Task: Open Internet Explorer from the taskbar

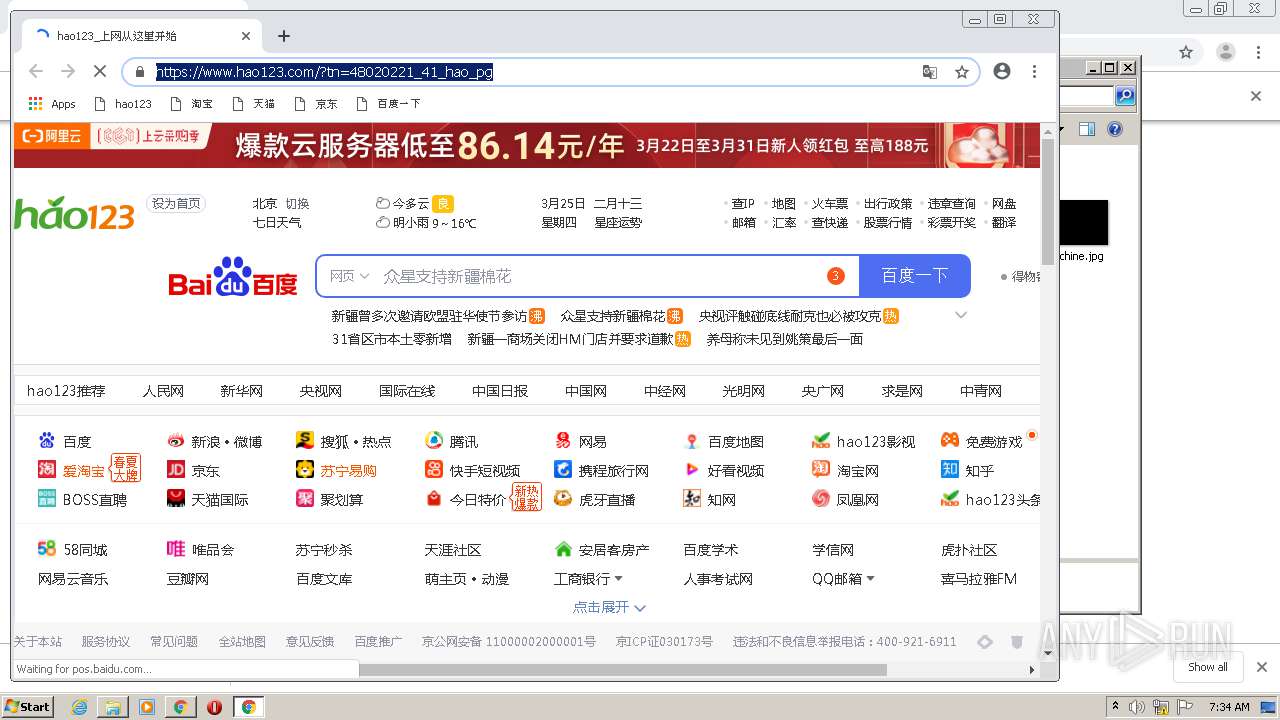Action: click(80, 707)
